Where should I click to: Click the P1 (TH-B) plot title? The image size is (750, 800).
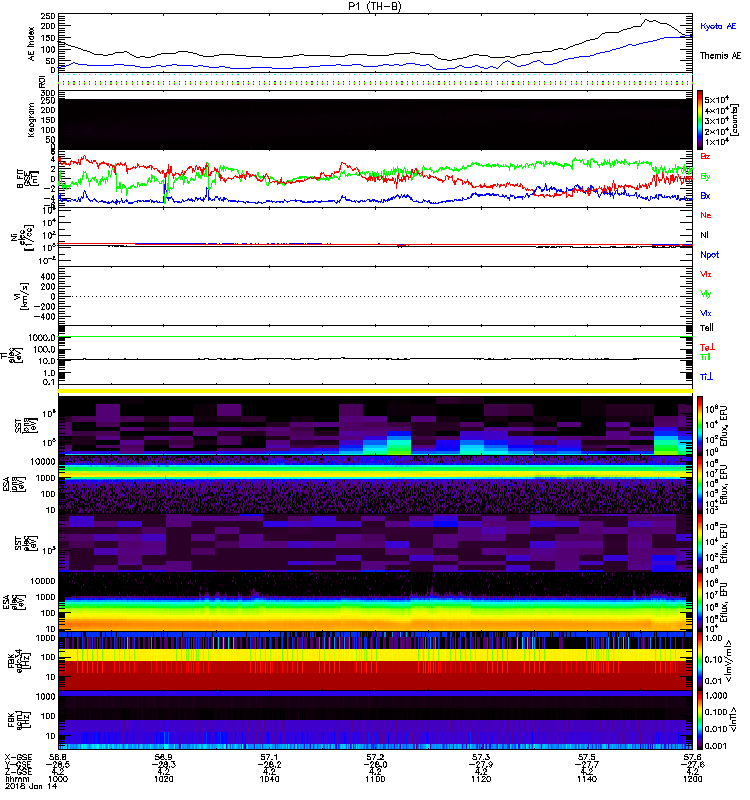pos(376,7)
